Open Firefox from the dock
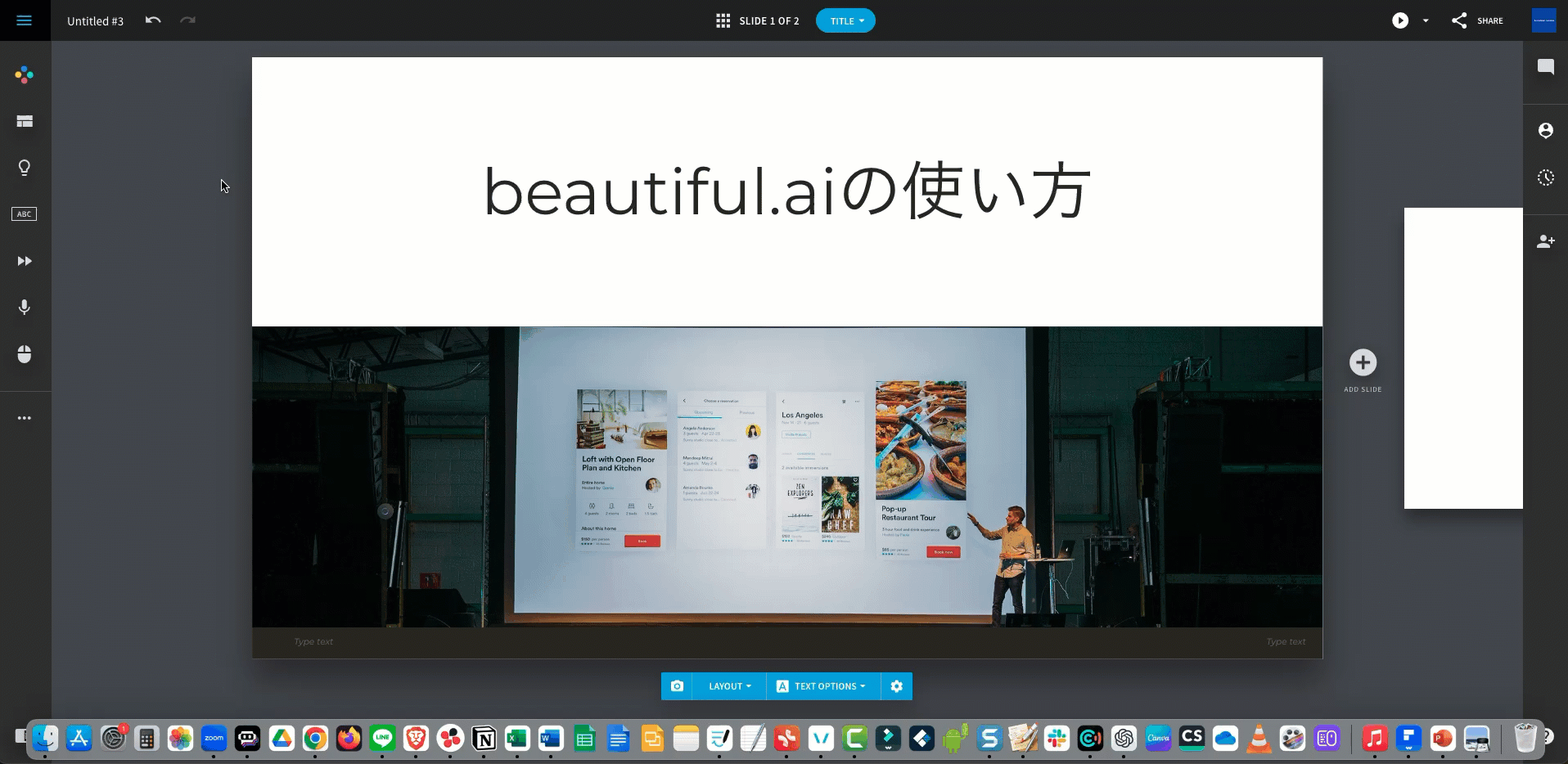 [349, 739]
